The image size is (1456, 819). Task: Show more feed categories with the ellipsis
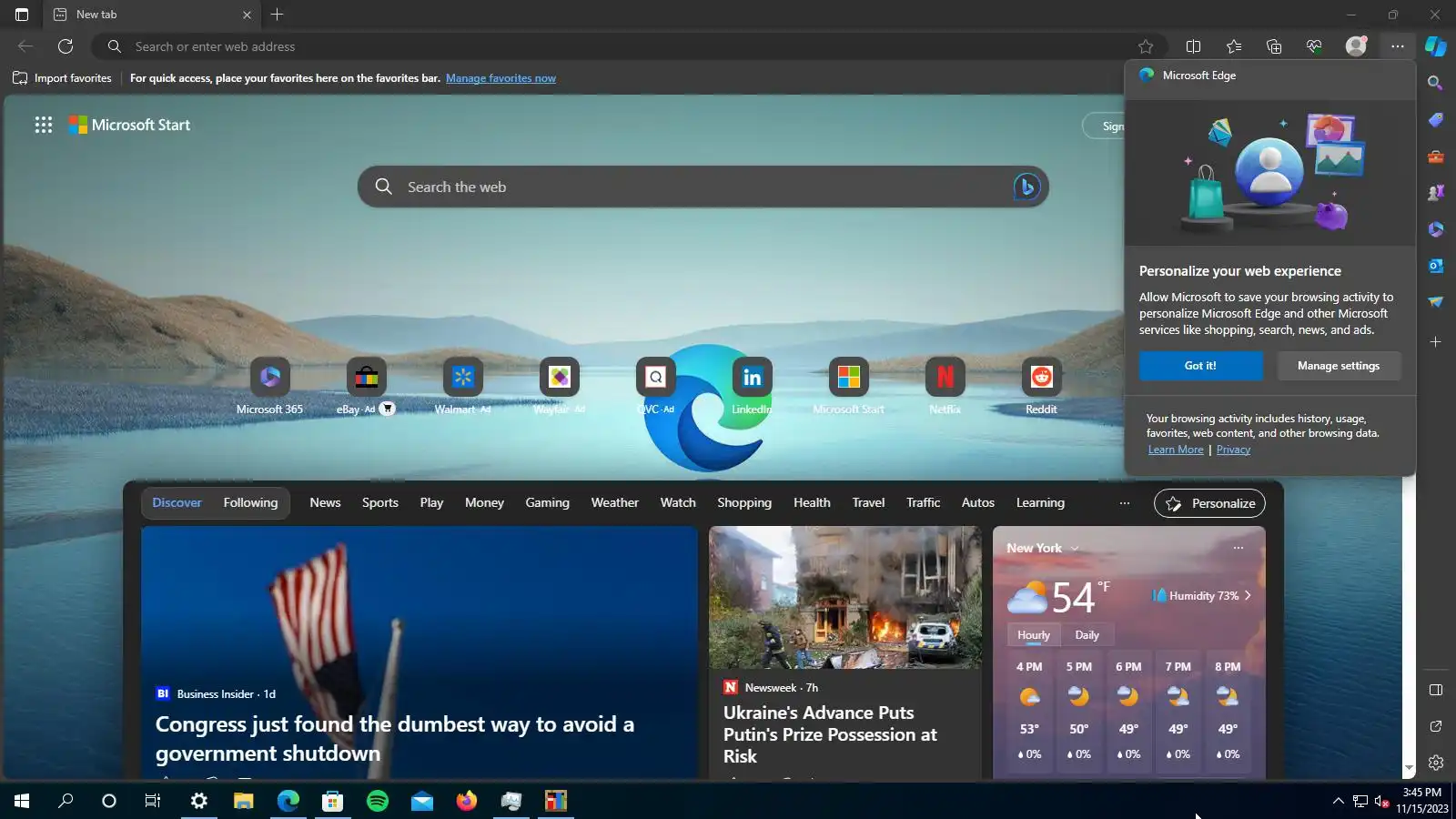coord(1125,503)
